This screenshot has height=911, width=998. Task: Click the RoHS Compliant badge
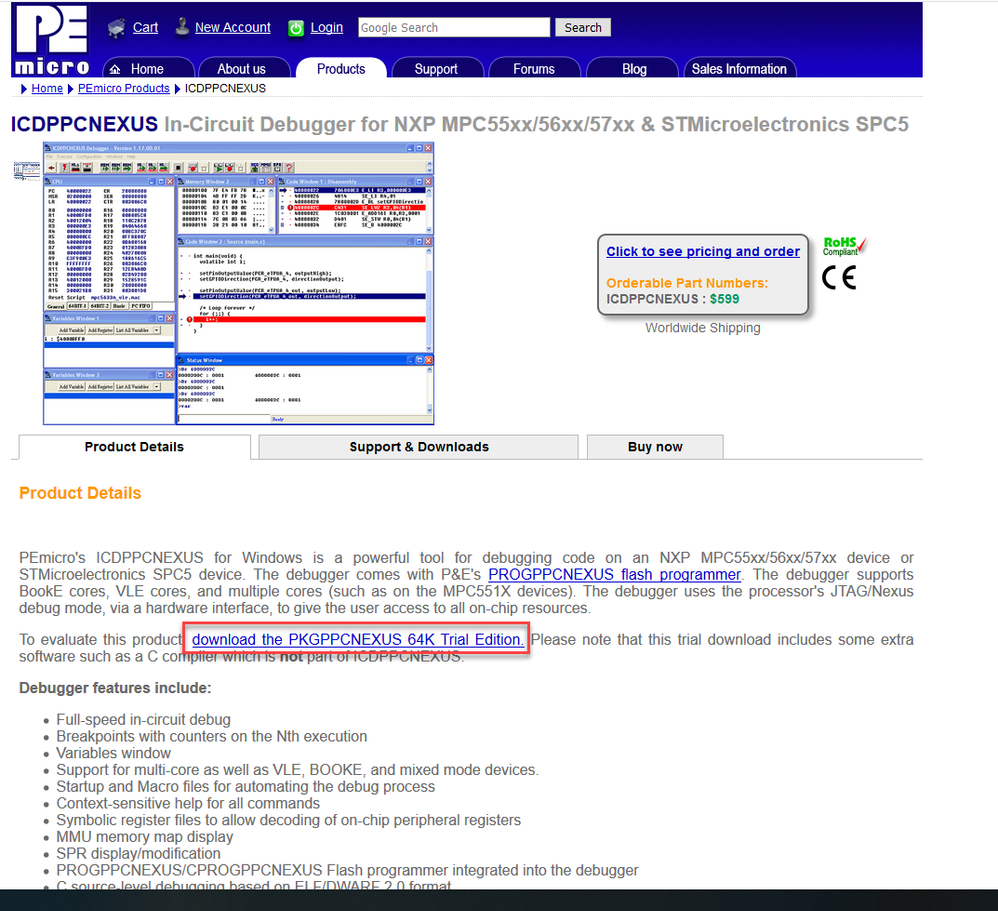[x=844, y=246]
